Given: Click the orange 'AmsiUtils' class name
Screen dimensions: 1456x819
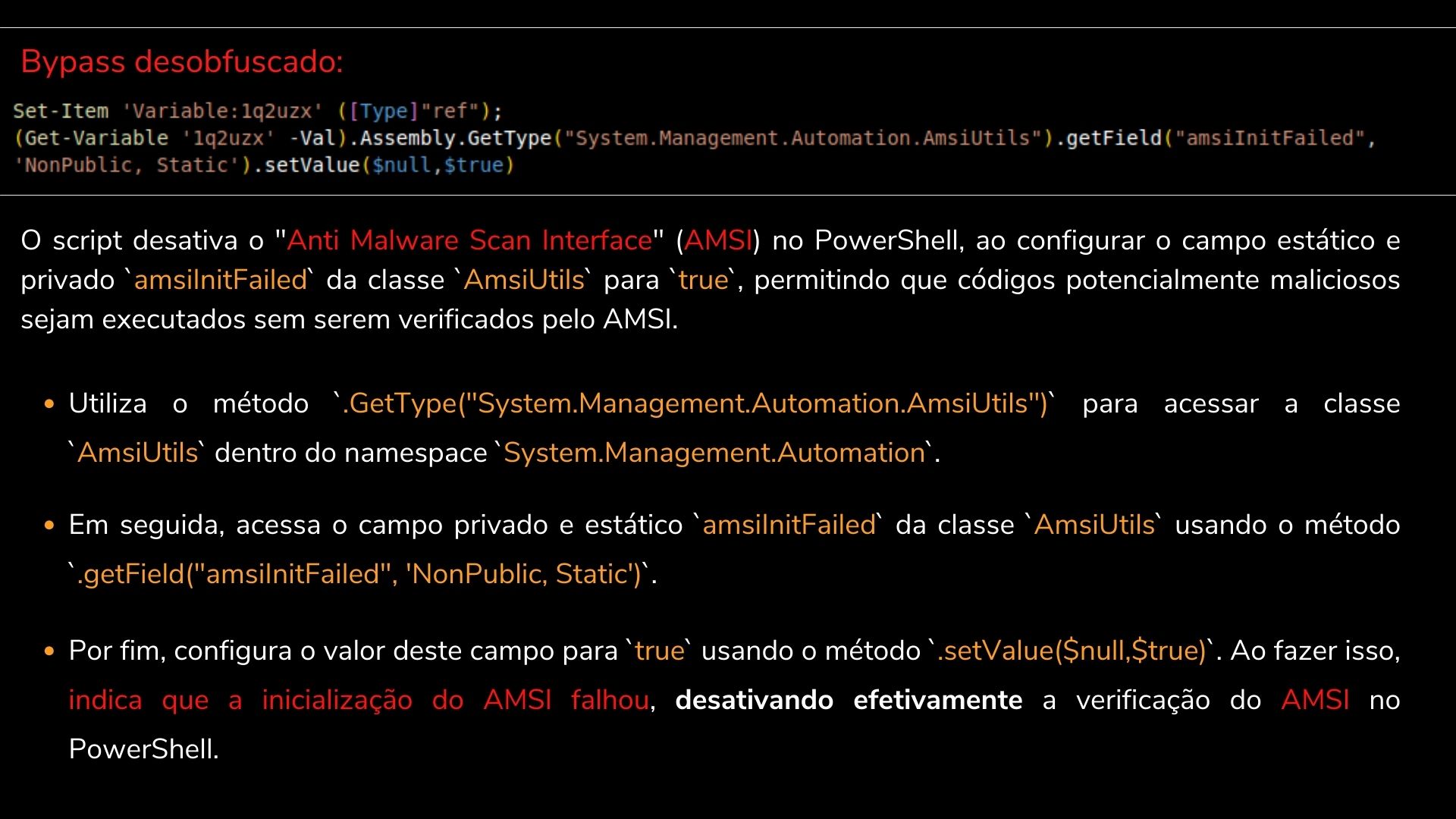Looking at the screenshot, I should click(526, 279).
